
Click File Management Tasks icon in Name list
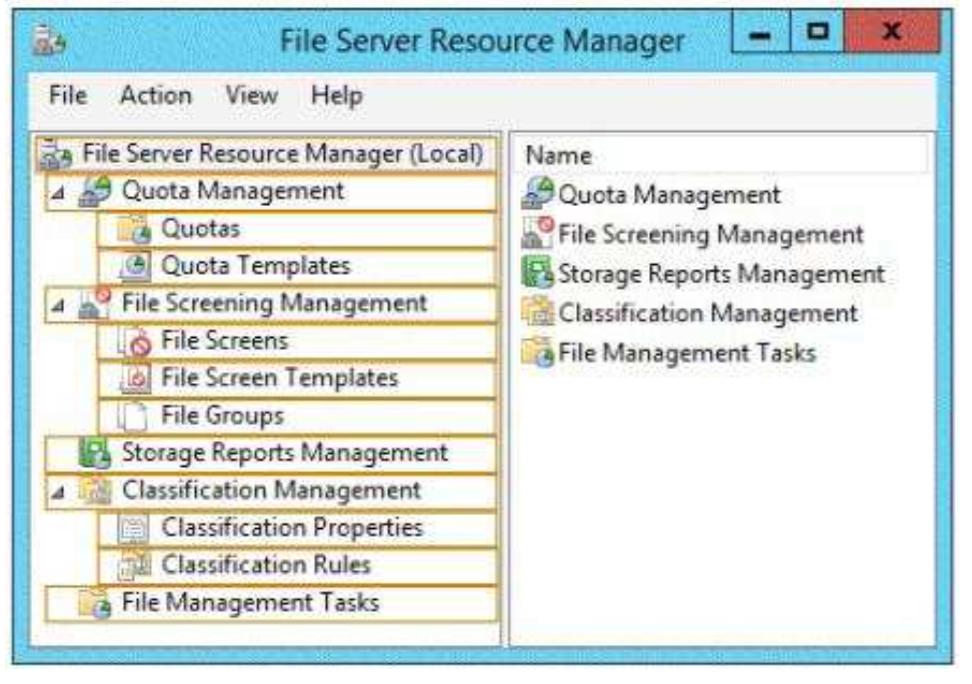coord(537,352)
